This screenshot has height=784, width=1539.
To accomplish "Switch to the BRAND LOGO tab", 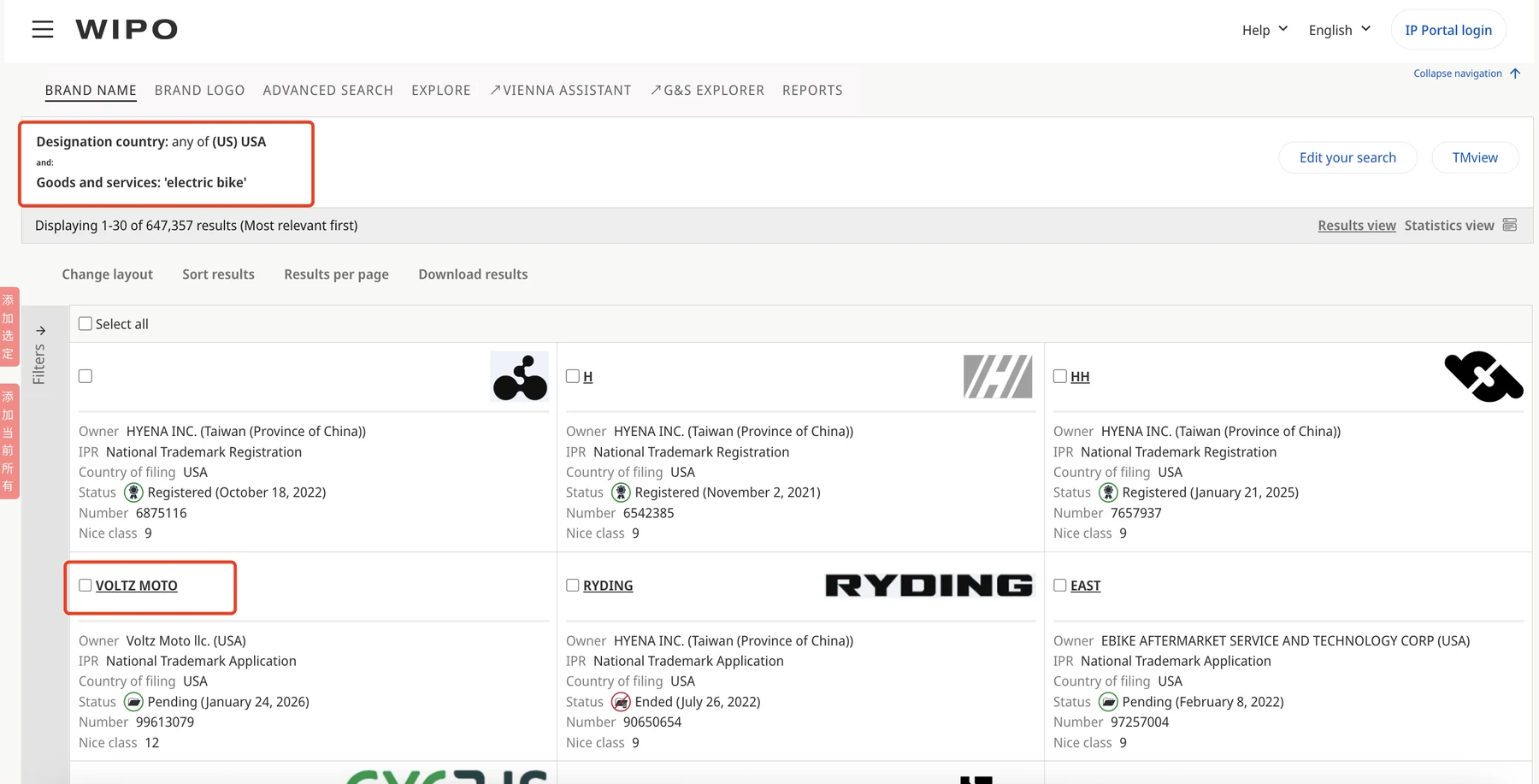I will tap(199, 91).
